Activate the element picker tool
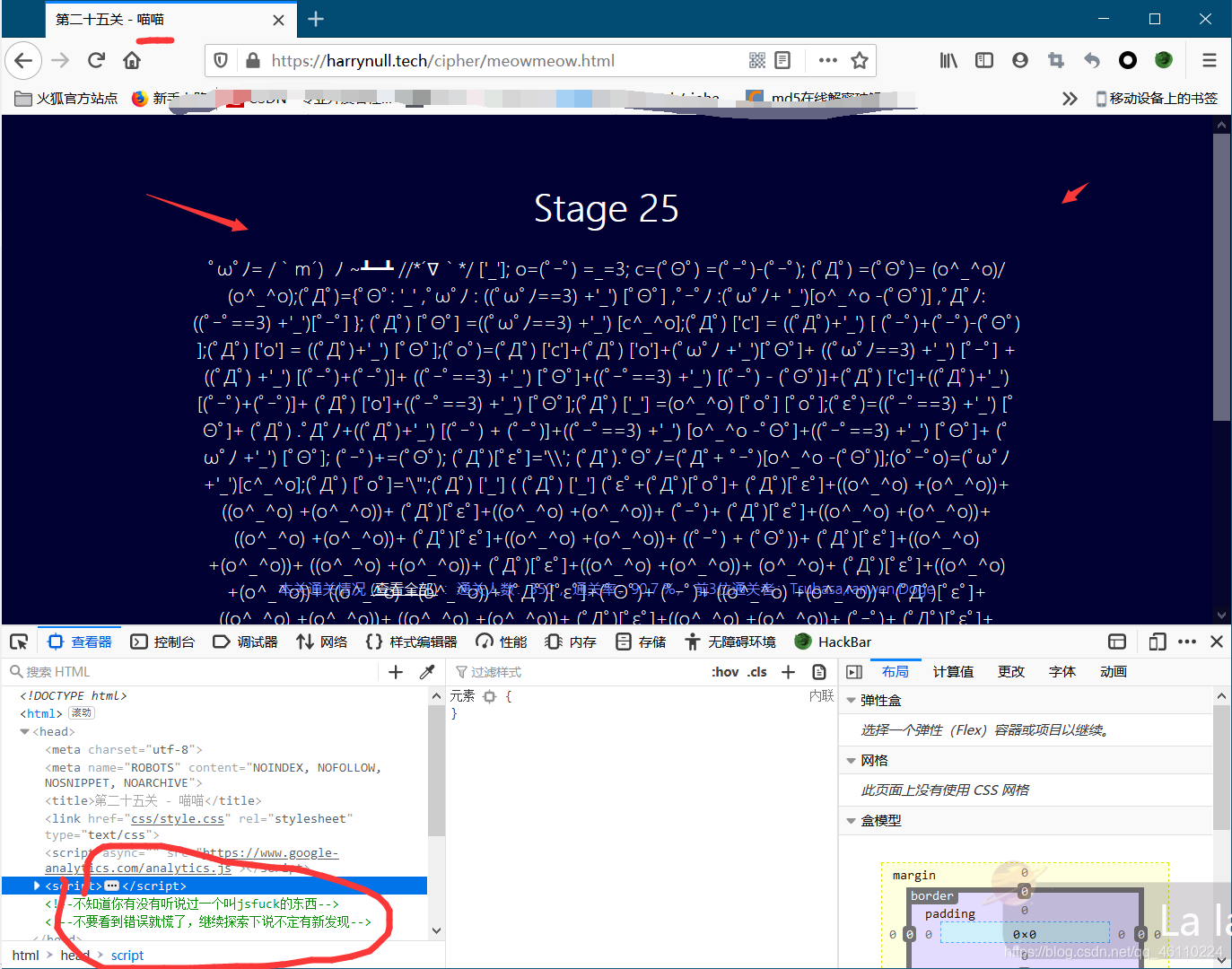 [x=19, y=642]
